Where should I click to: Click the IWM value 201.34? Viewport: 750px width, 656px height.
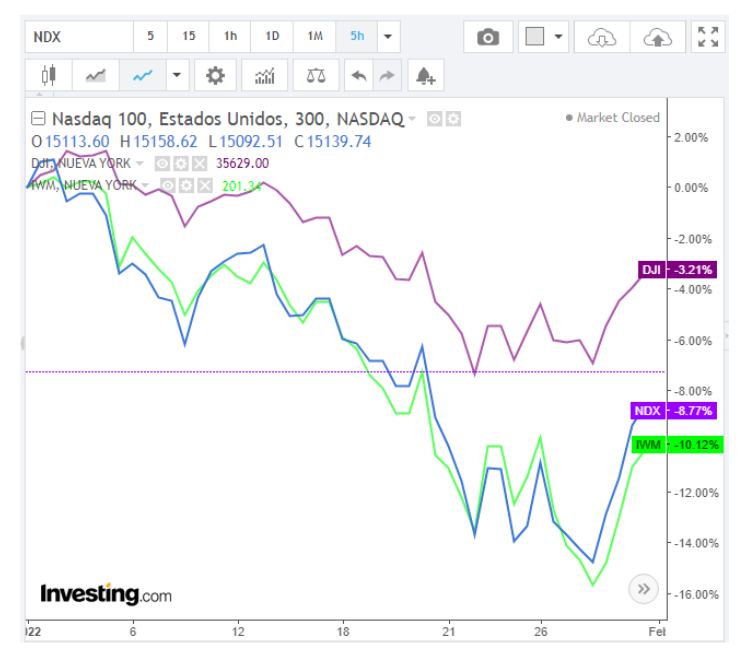242,186
